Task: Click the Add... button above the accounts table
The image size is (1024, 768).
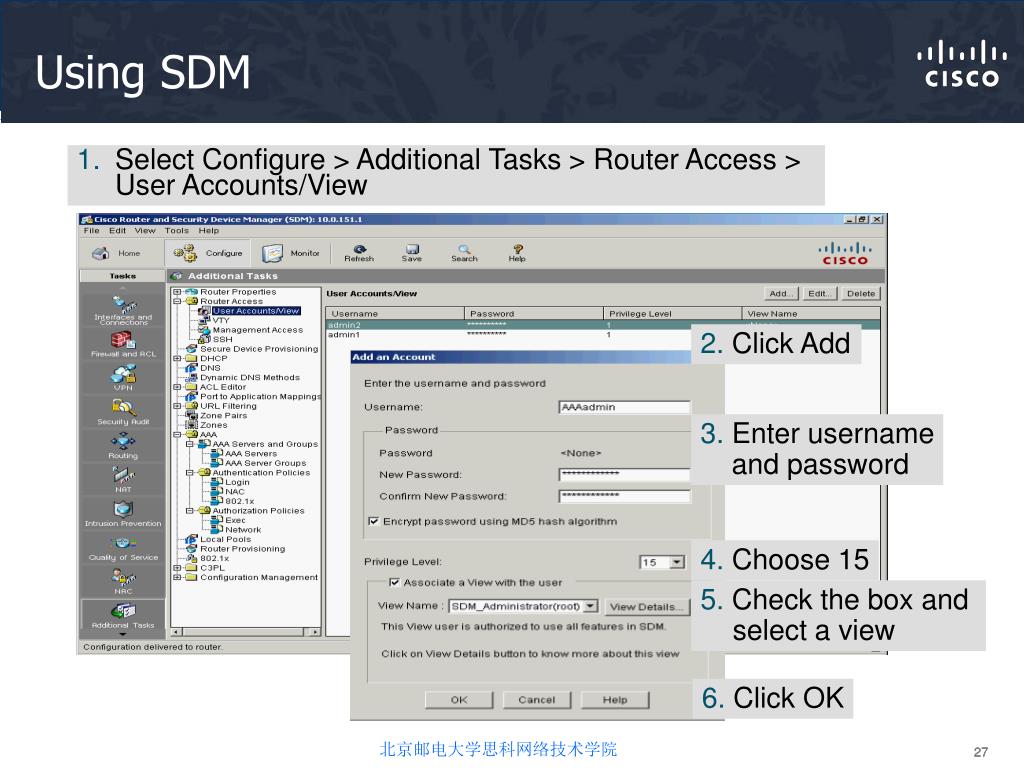Action: point(781,294)
